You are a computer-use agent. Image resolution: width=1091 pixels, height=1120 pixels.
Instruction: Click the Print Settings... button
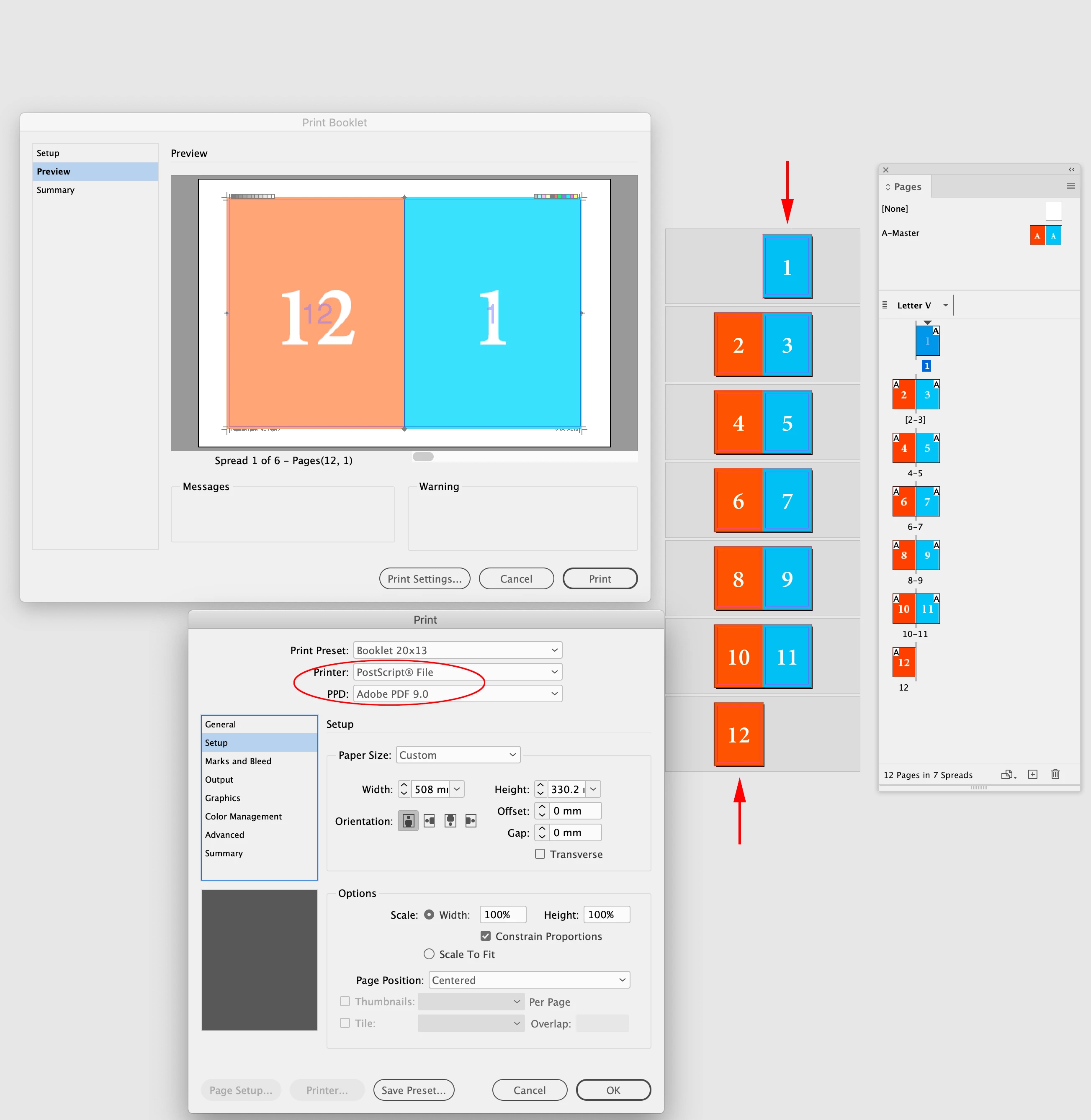coord(424,578)
